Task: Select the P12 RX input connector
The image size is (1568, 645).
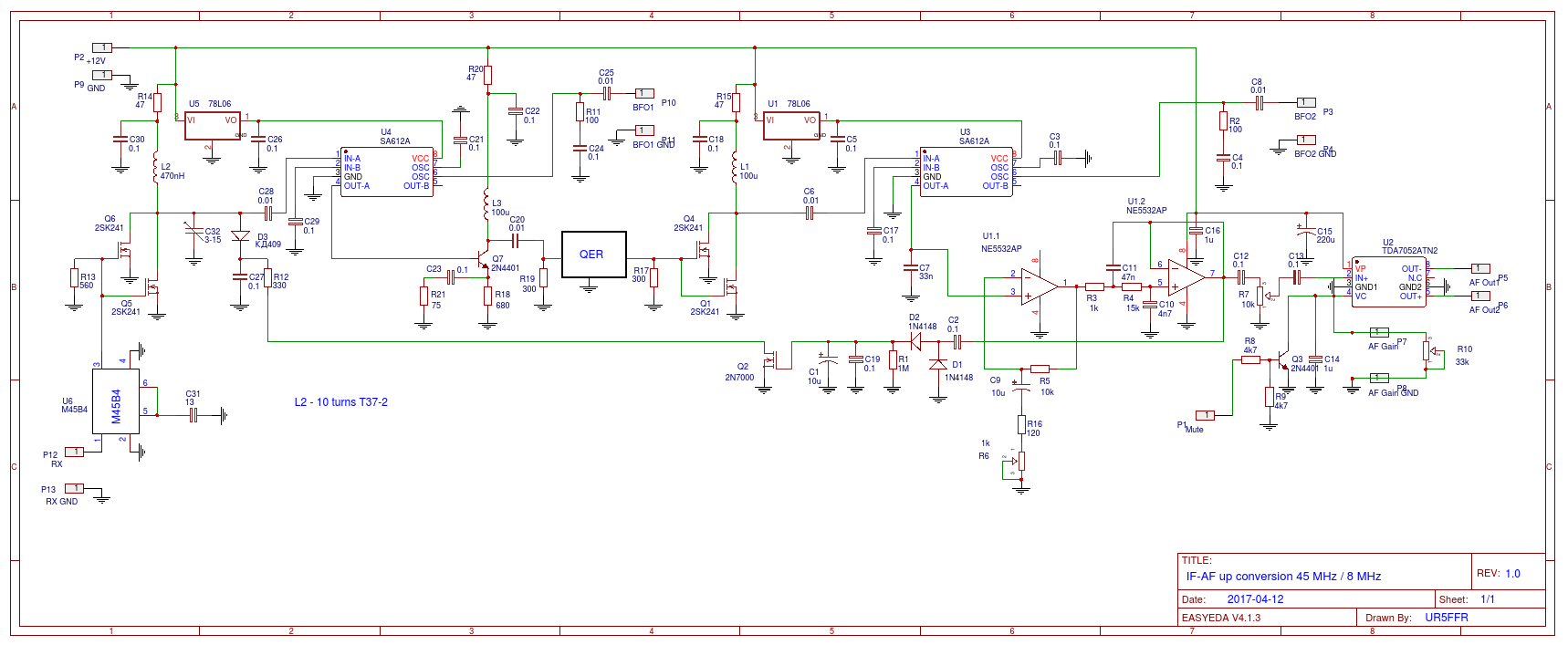Action: click(x=74, y=452)
